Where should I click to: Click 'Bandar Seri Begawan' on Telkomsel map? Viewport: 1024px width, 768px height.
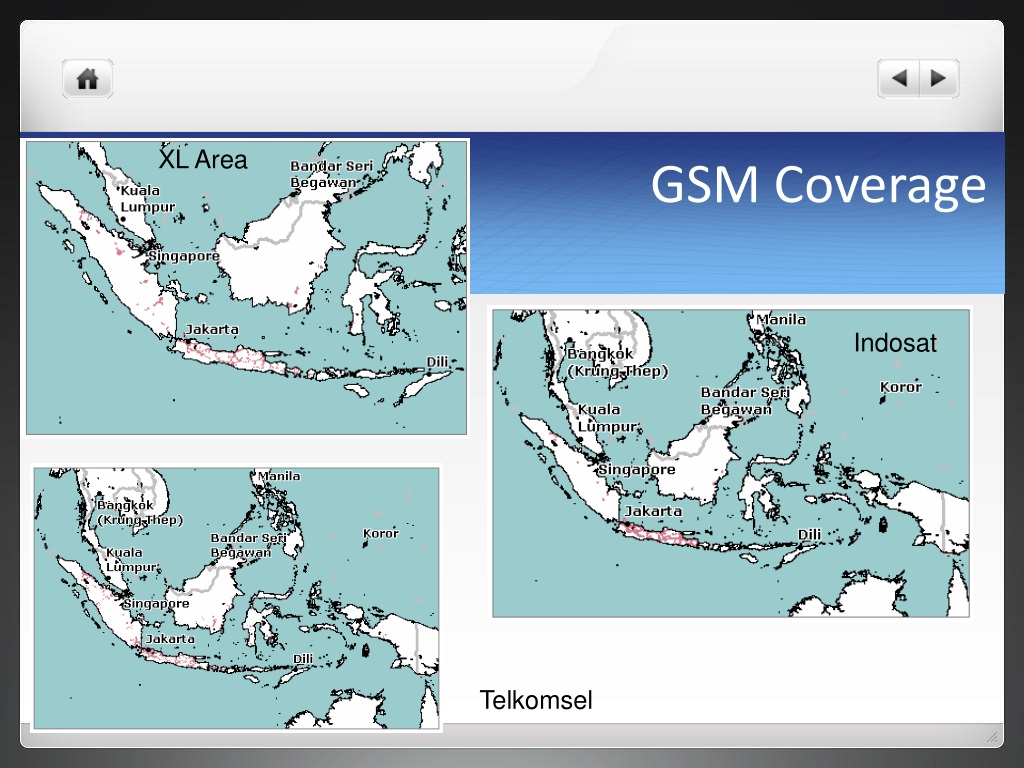click(x=248, y=545)
